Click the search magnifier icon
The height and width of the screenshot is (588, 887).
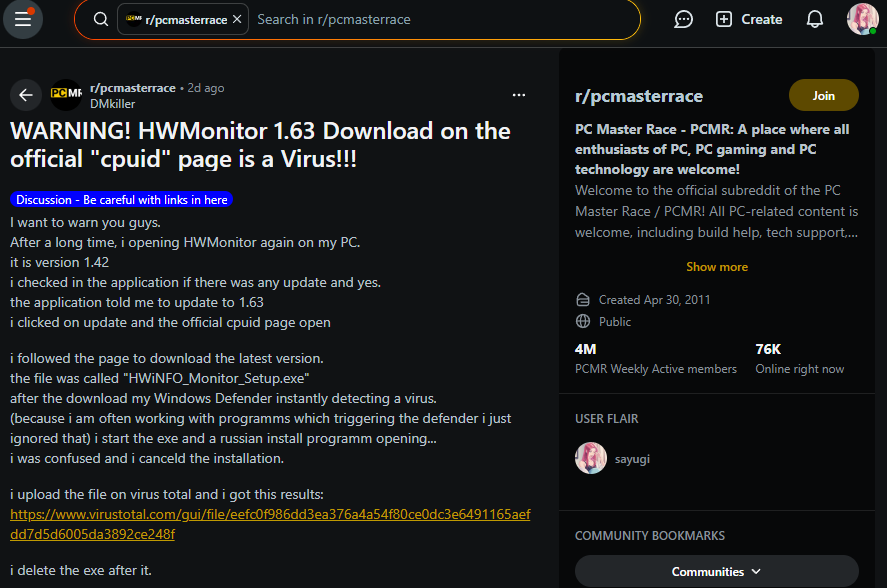100,19
